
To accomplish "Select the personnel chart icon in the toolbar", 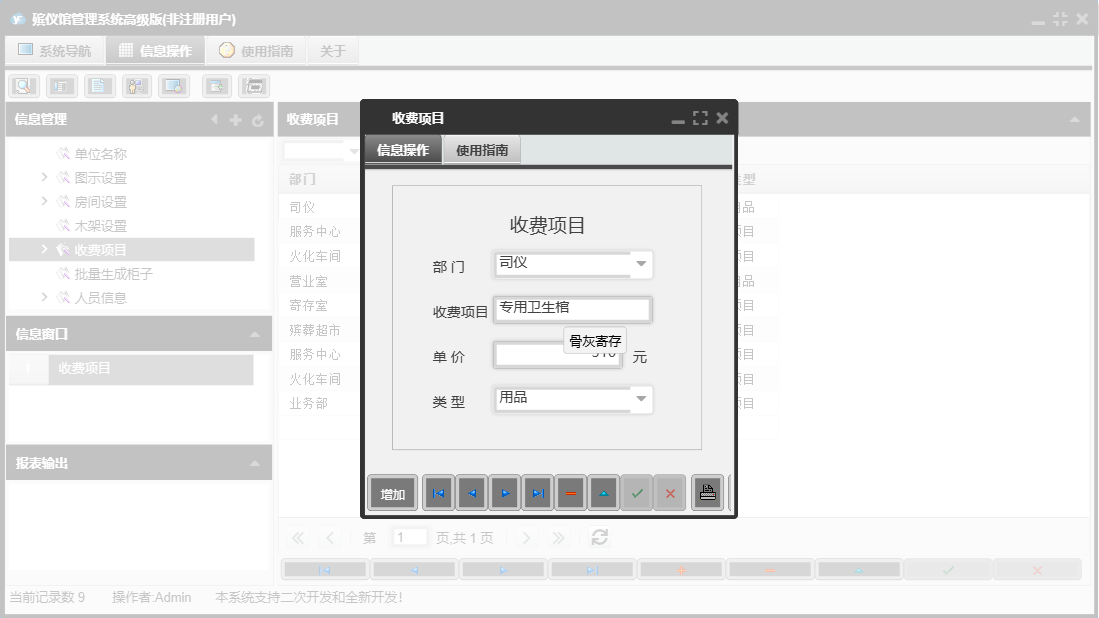I will click(135, 85).
